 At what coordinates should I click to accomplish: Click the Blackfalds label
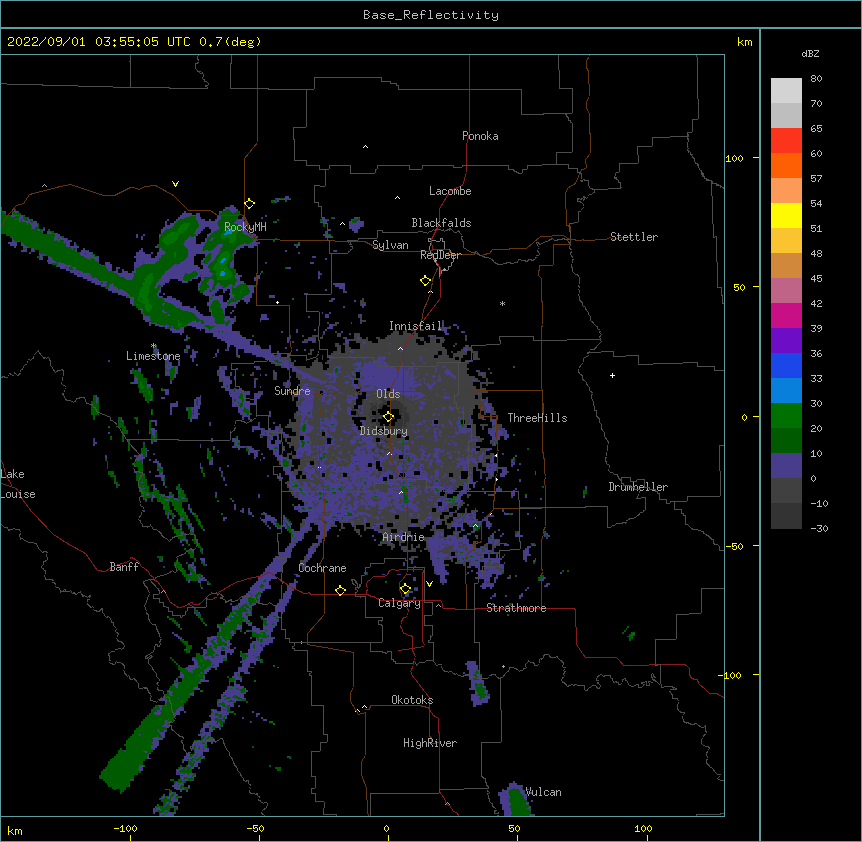coord(441,223)
